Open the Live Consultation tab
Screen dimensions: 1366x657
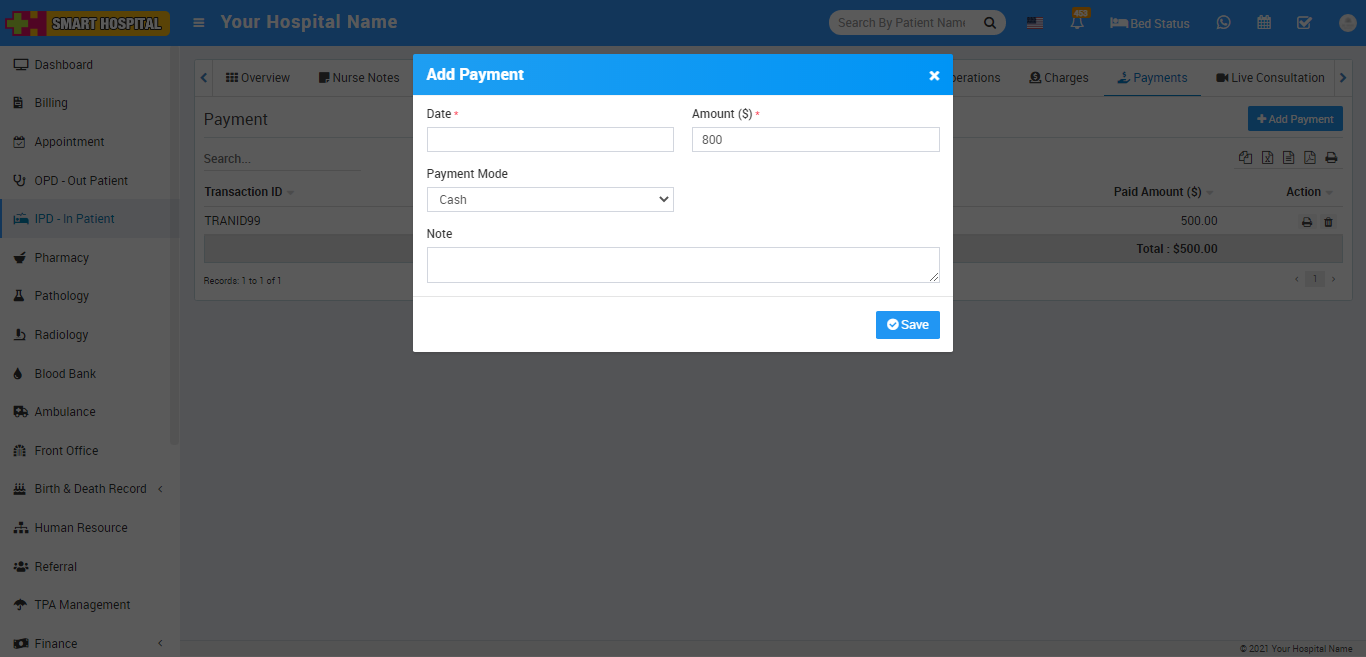pyautogui.click(x=1270, y=78)
